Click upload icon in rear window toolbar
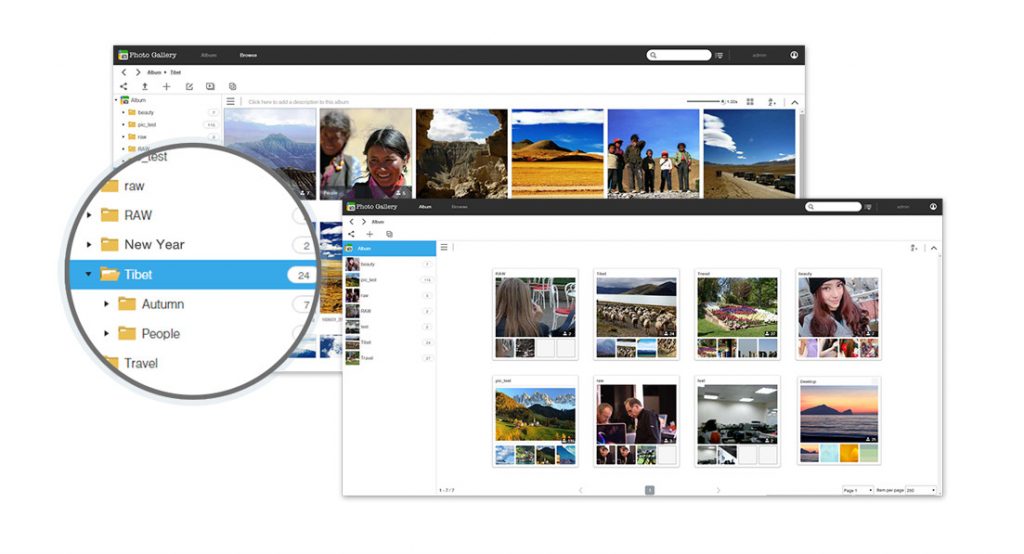The width and height of the screenshot is (1024, 554). [x=145, y=87]
